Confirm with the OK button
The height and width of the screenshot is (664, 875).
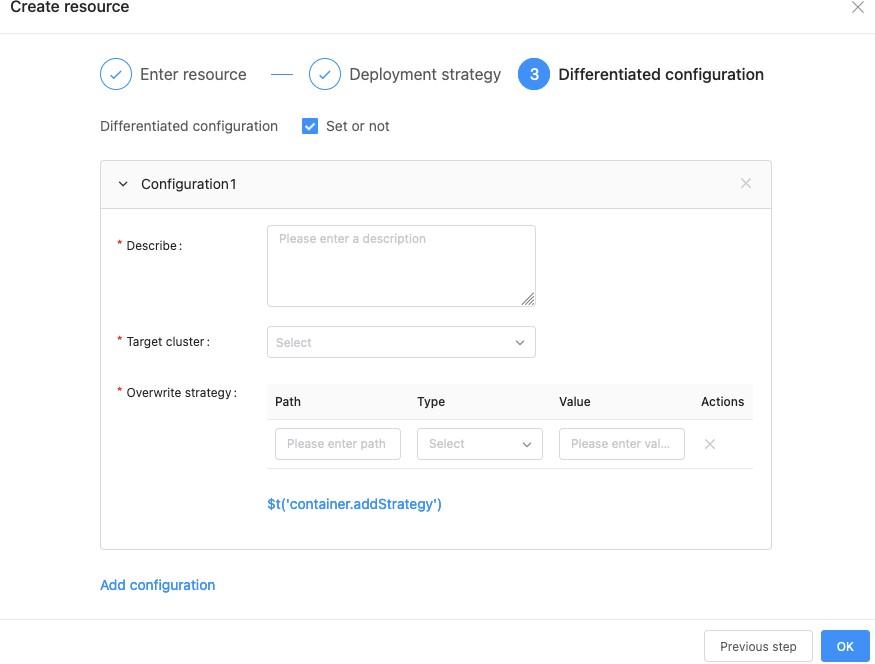tap(845, 646)
